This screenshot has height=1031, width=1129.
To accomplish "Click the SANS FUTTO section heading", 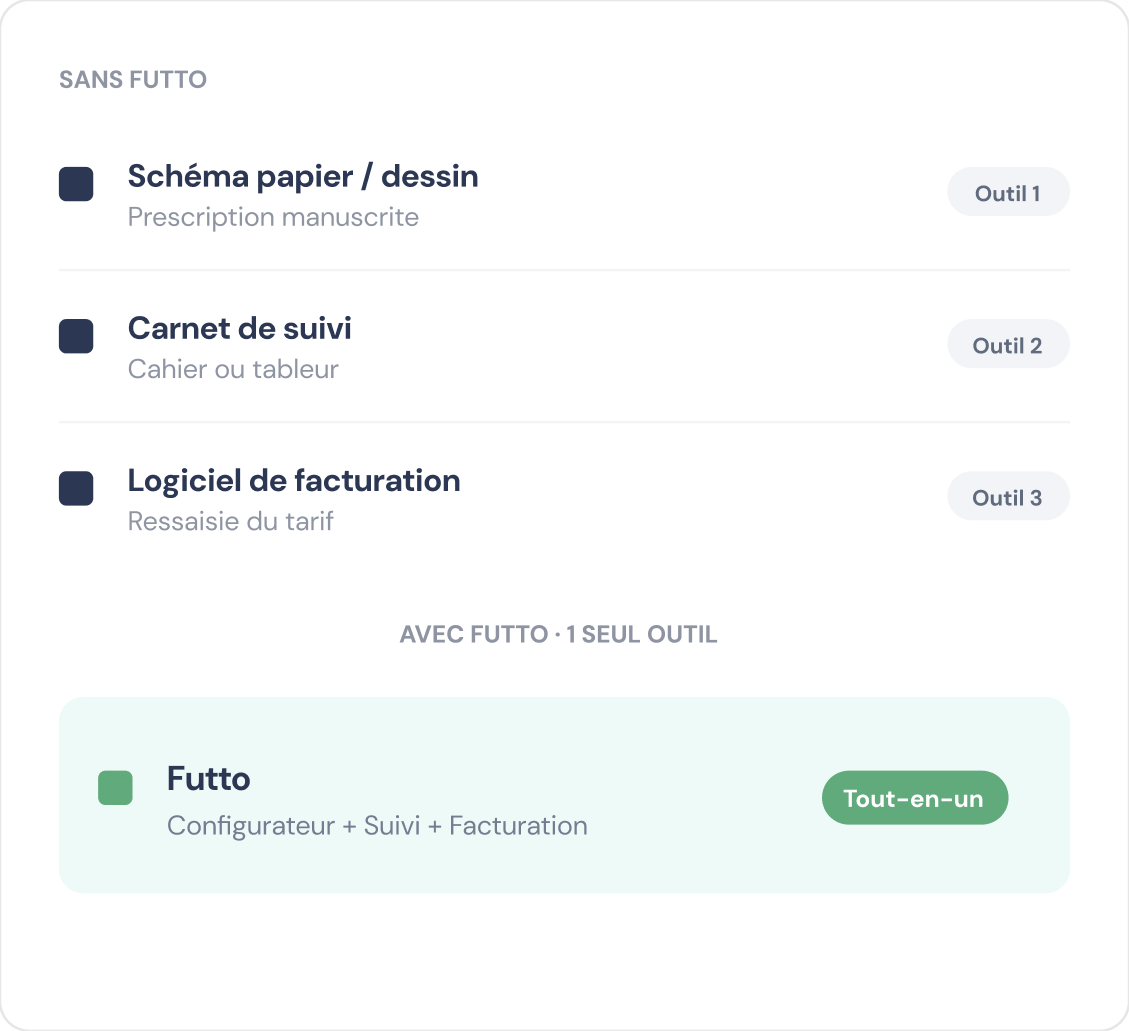I will point(133,80).
